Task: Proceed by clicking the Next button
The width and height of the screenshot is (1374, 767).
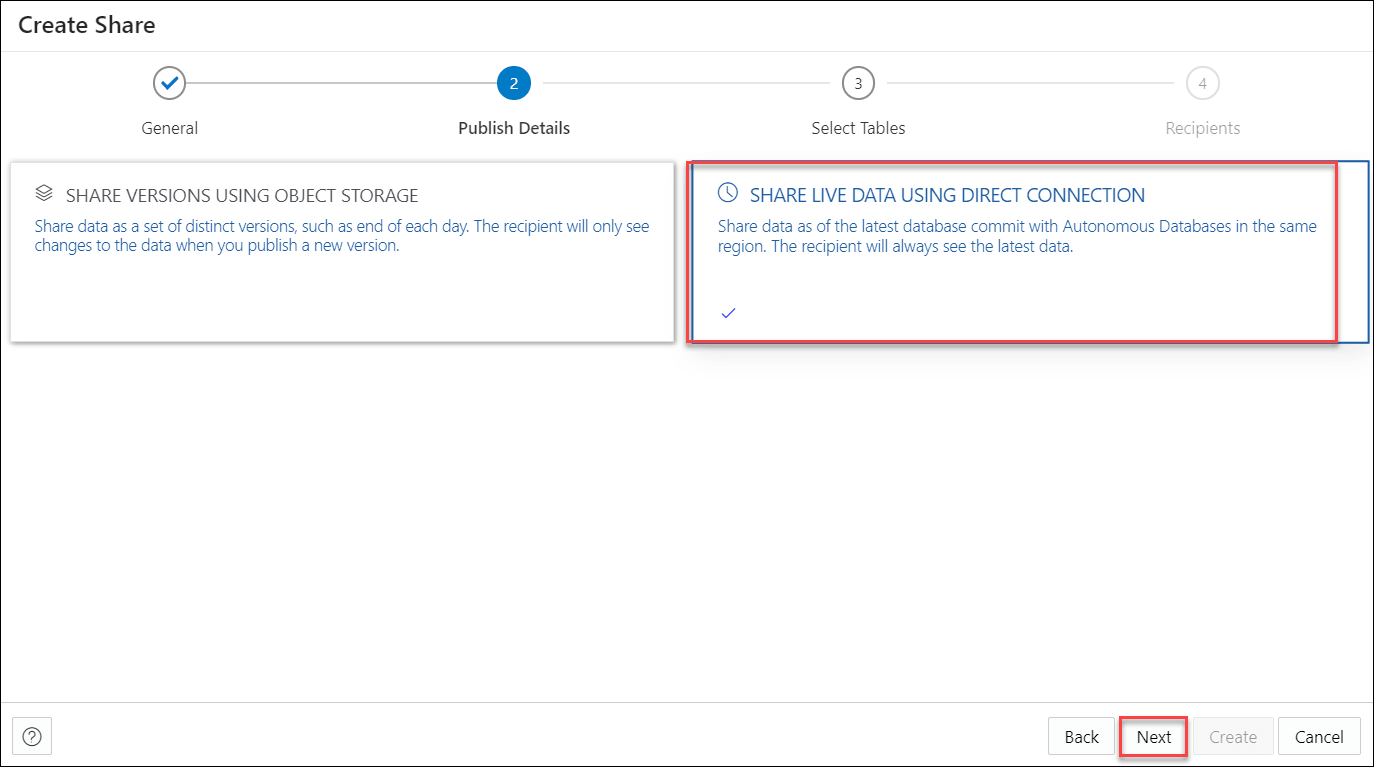Action: (1153, 736)
